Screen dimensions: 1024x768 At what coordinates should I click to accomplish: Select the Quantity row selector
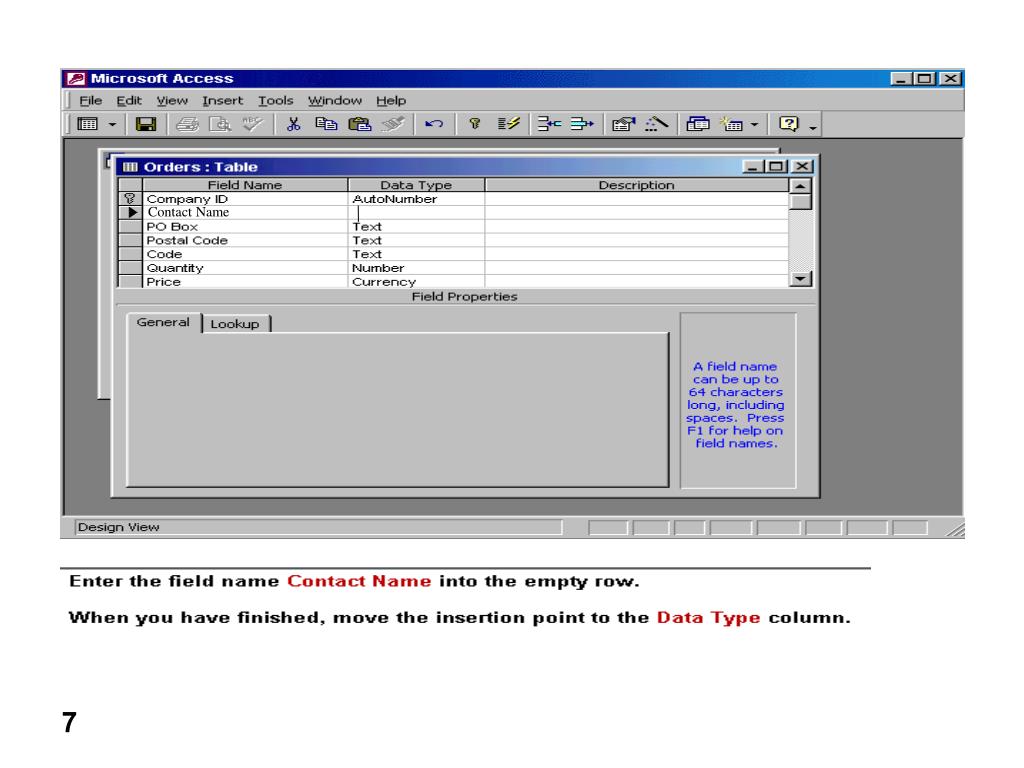[x=130, y=268]
